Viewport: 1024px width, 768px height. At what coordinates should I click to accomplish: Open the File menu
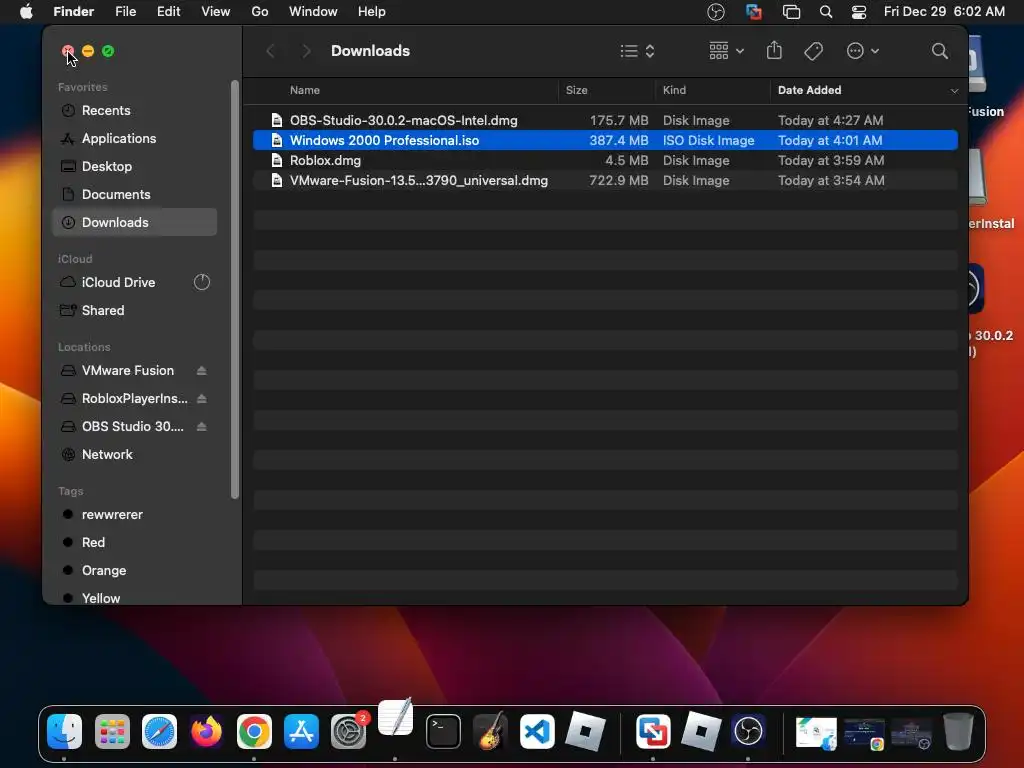click(125, 12)
